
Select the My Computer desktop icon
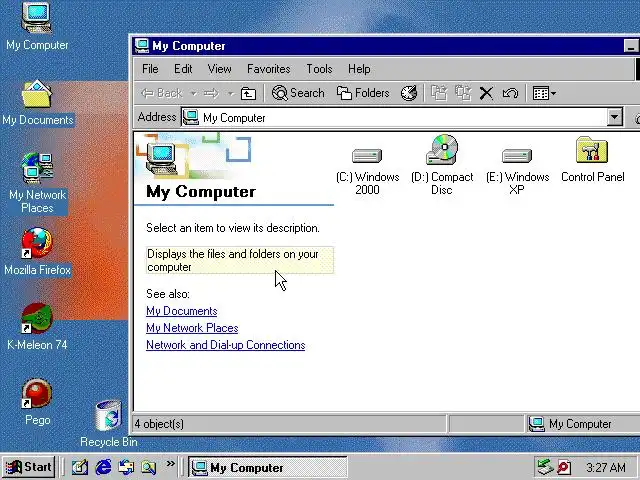pyautogui.click(x=37, y=26)
